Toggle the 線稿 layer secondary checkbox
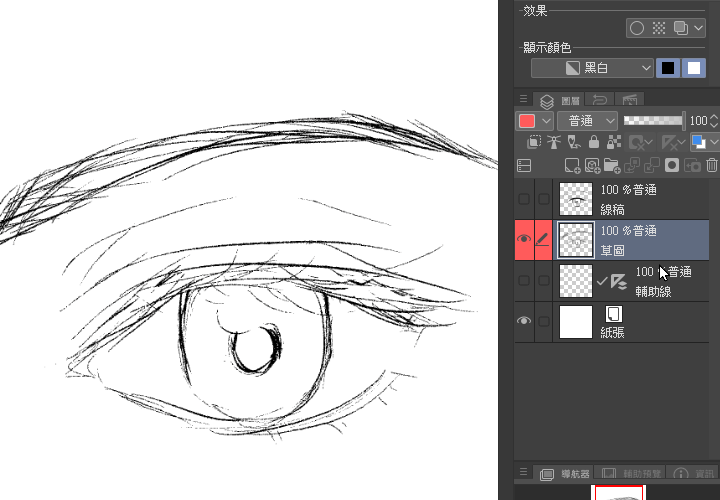This screenshot has width=720, height=500. [544, 199]
